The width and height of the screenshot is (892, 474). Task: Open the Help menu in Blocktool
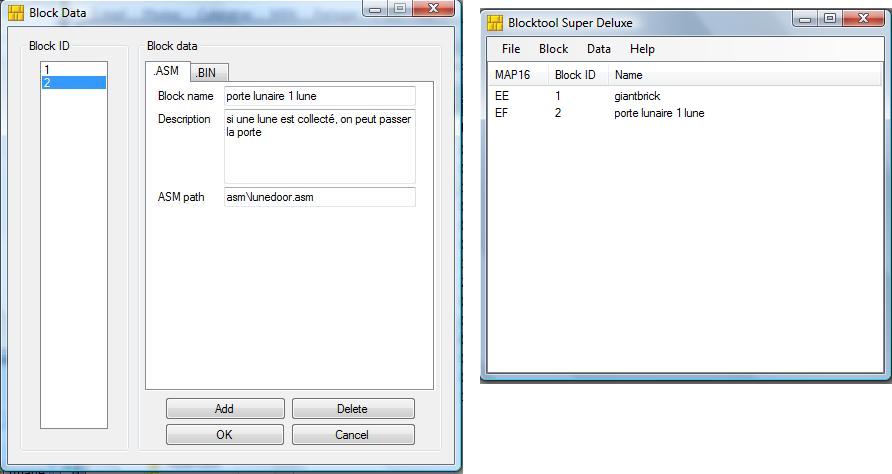(642, 49)
